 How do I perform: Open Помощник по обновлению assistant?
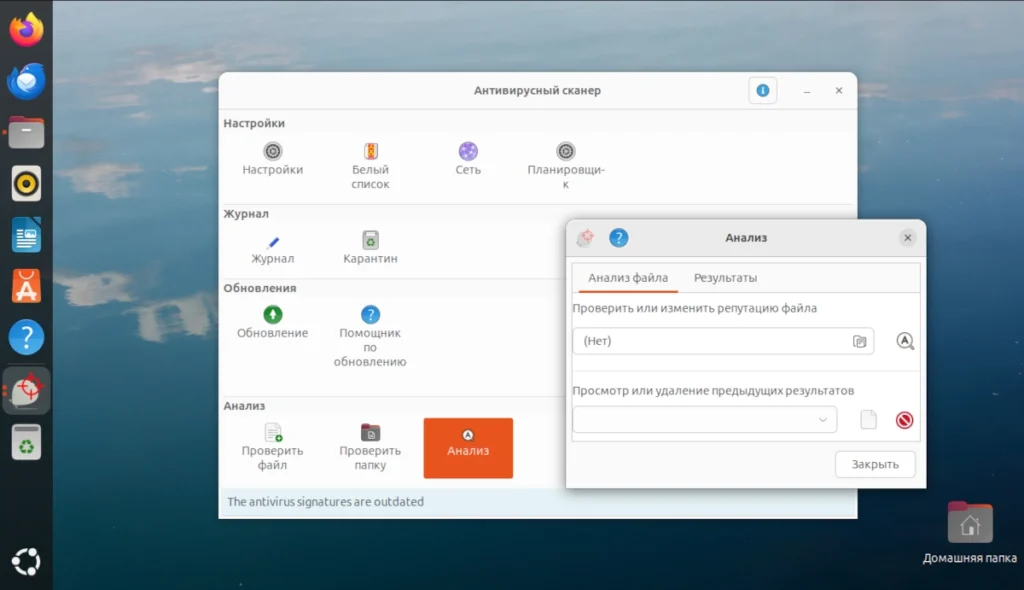tap(370, 336)
